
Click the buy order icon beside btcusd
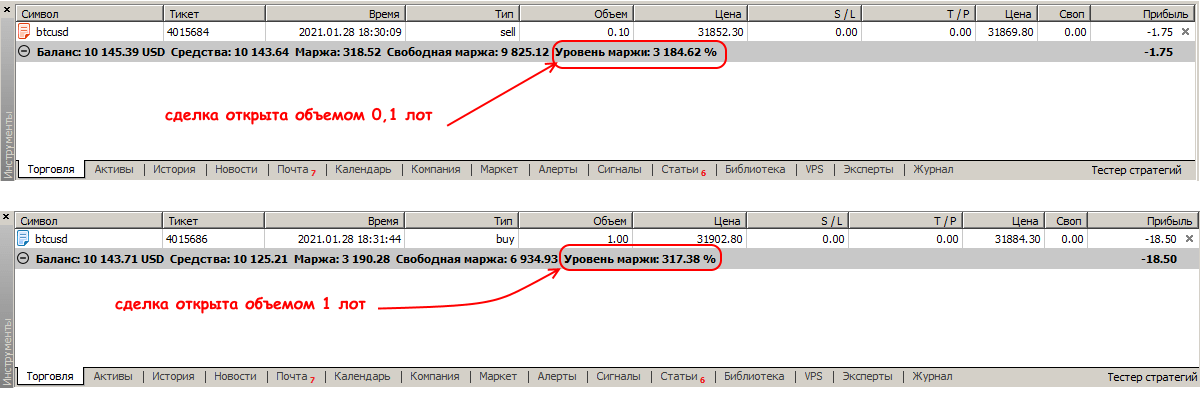coord(25,239)
